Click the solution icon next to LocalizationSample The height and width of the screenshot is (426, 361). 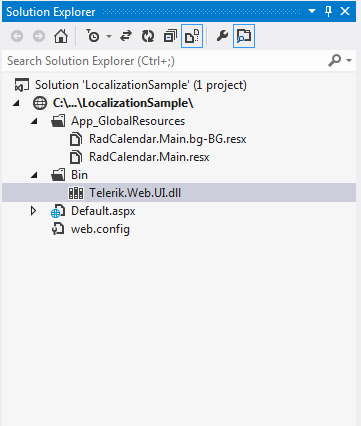(x=22, y=85)
